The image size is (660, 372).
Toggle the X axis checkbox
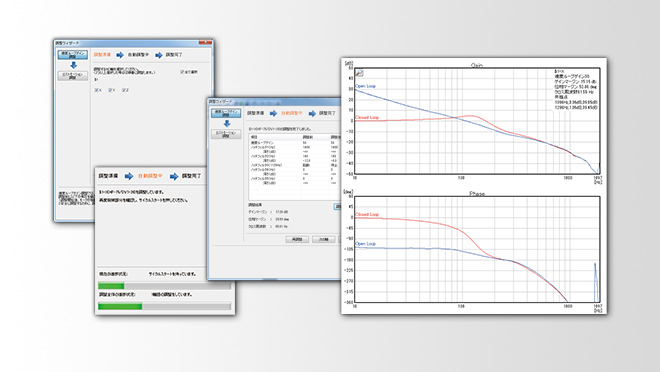tap(98, 90)
